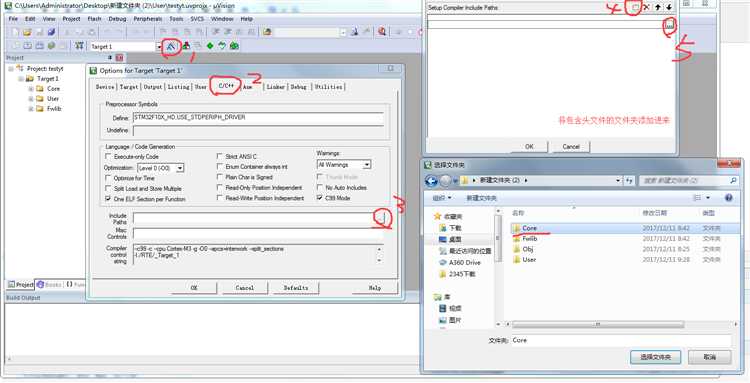Toggle Read-Only Position Independent
This screenshot has width=750, height=383.
[220, 187]
